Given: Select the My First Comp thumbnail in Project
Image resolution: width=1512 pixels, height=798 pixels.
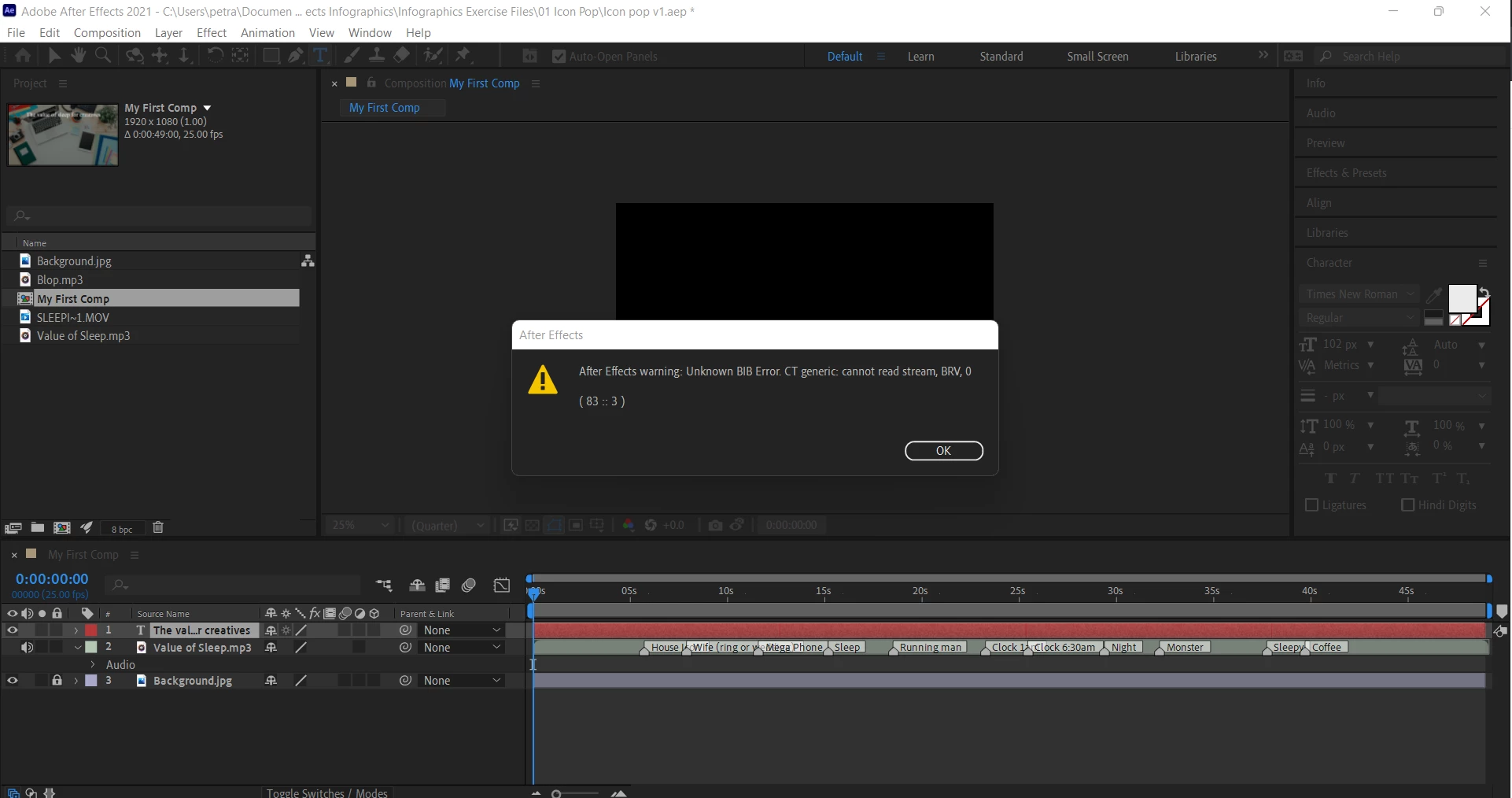Looking at the screenshot, I should click(63, 135).
